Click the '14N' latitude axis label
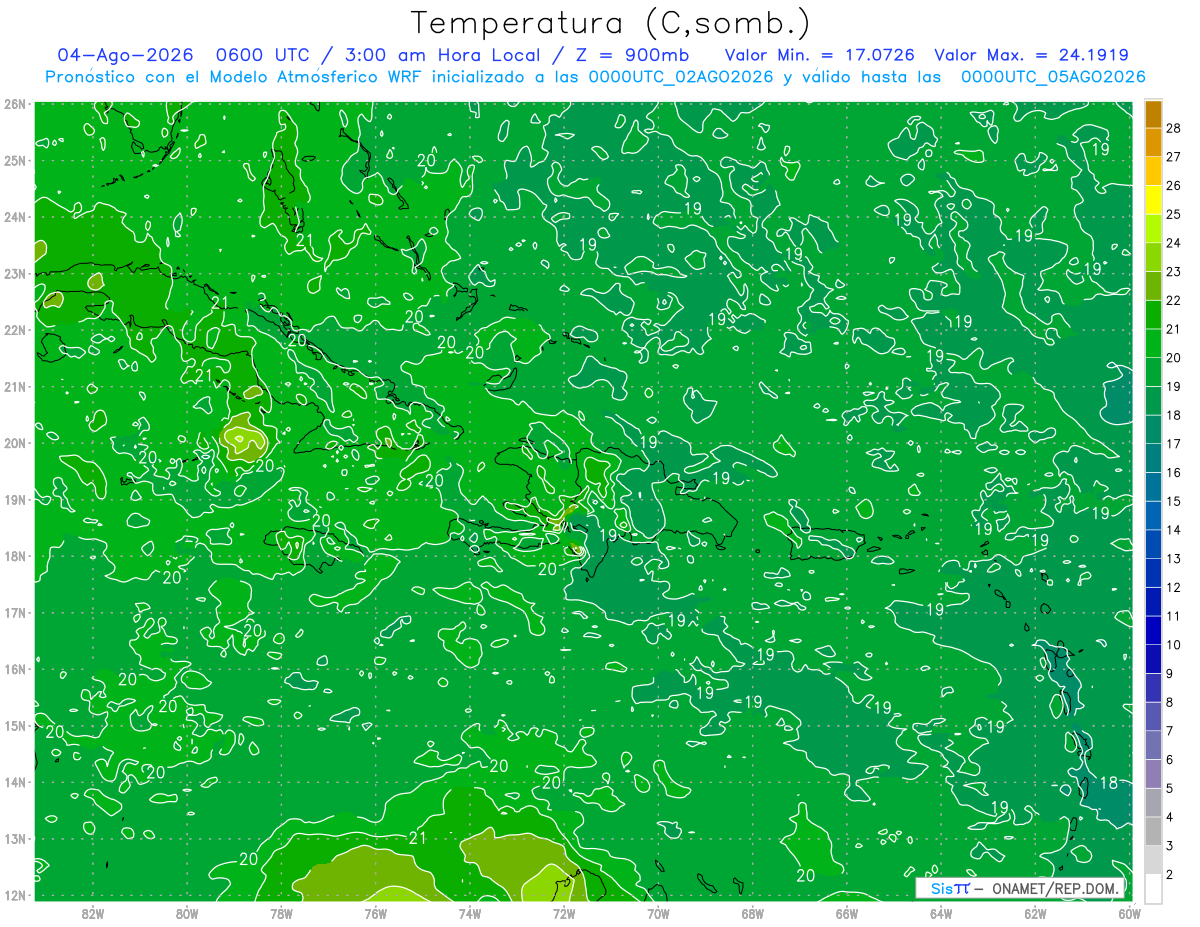Image resolution: width=1200 pixels, height=927 pixels. point(15,782)
